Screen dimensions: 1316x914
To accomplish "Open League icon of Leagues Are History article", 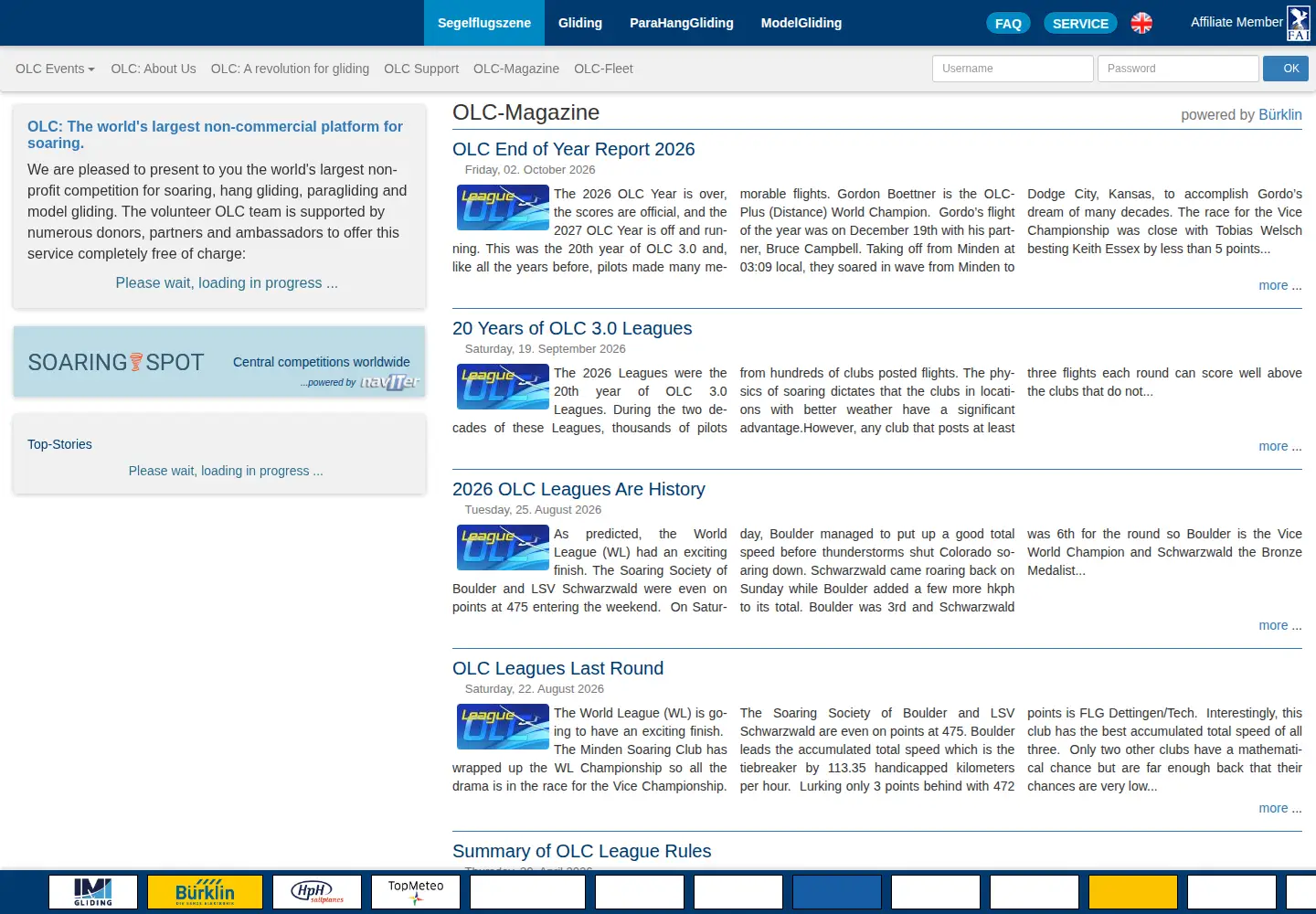I will coord(503,547).
